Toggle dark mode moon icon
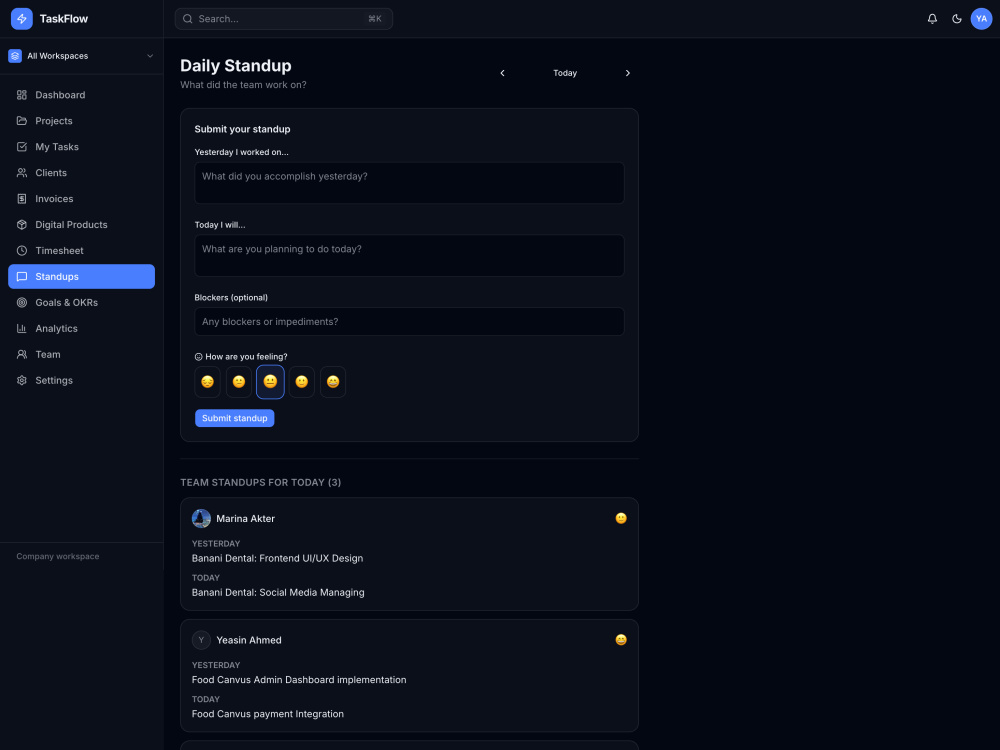The height and width of the screenshot is (750, 1000). 957,18
